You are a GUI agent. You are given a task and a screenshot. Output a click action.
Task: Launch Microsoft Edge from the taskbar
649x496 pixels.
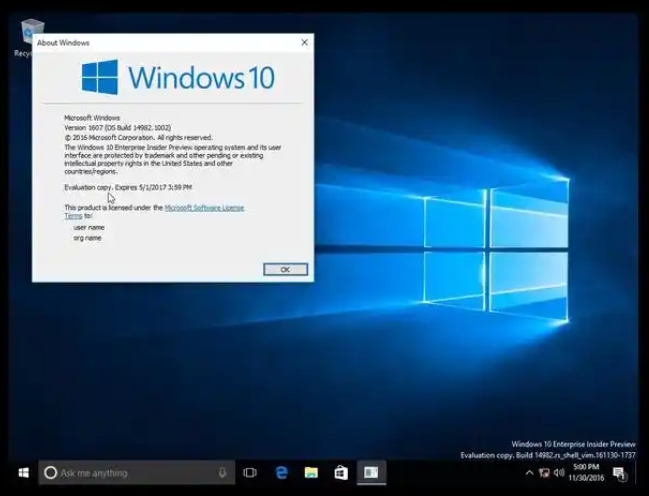[282, 472]
